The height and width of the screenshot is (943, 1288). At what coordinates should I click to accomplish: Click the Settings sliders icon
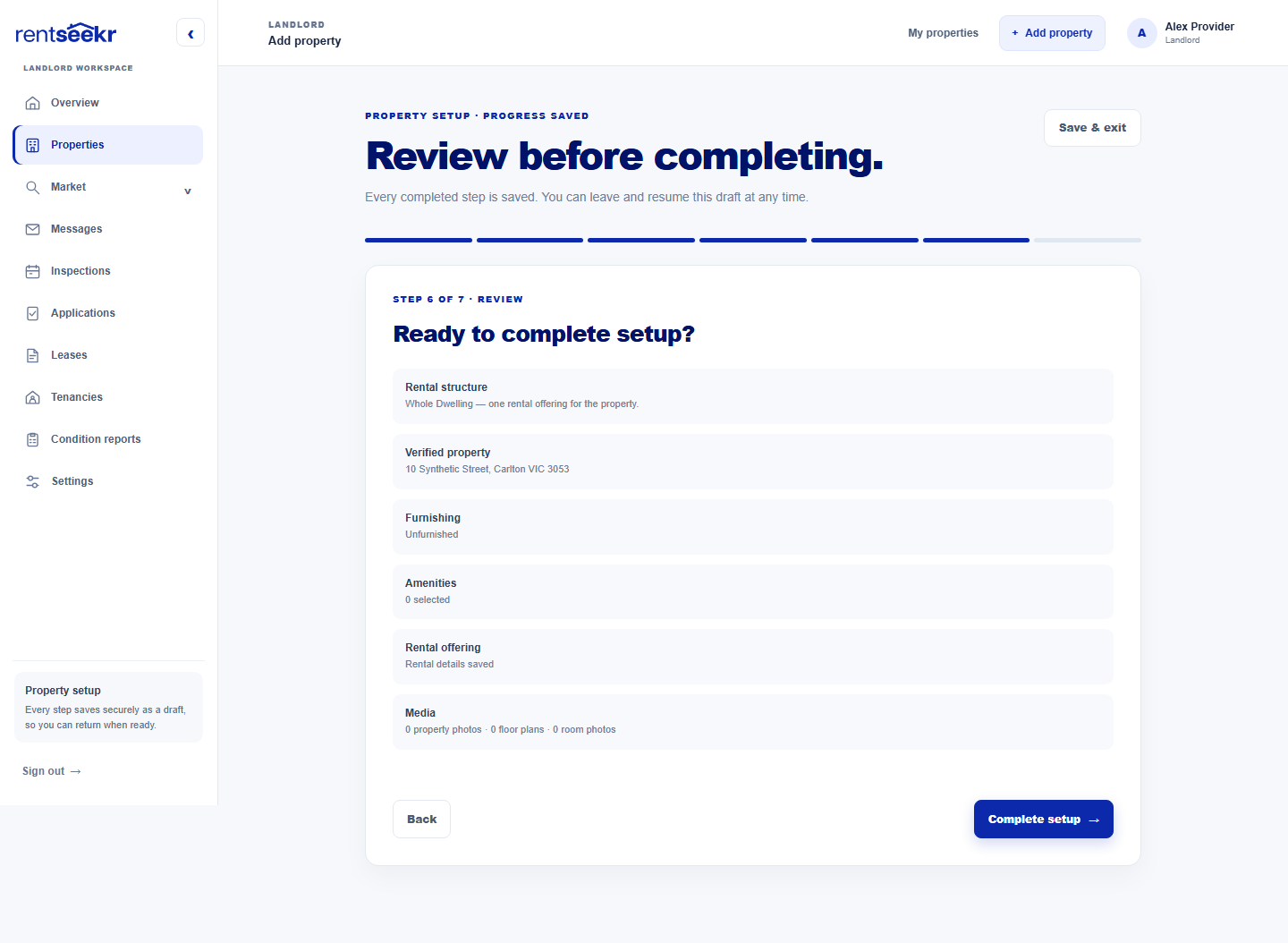(33, 481)
